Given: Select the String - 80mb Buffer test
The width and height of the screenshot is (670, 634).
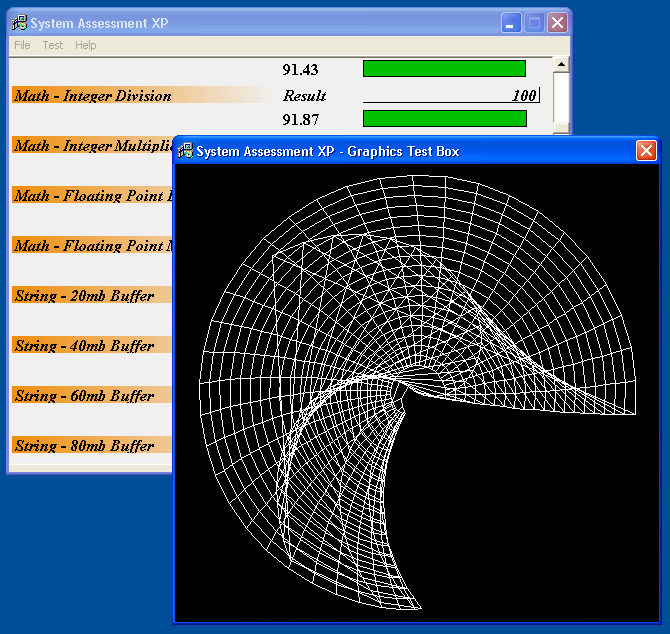Looking at the screenshot, I should pos(84,446).
